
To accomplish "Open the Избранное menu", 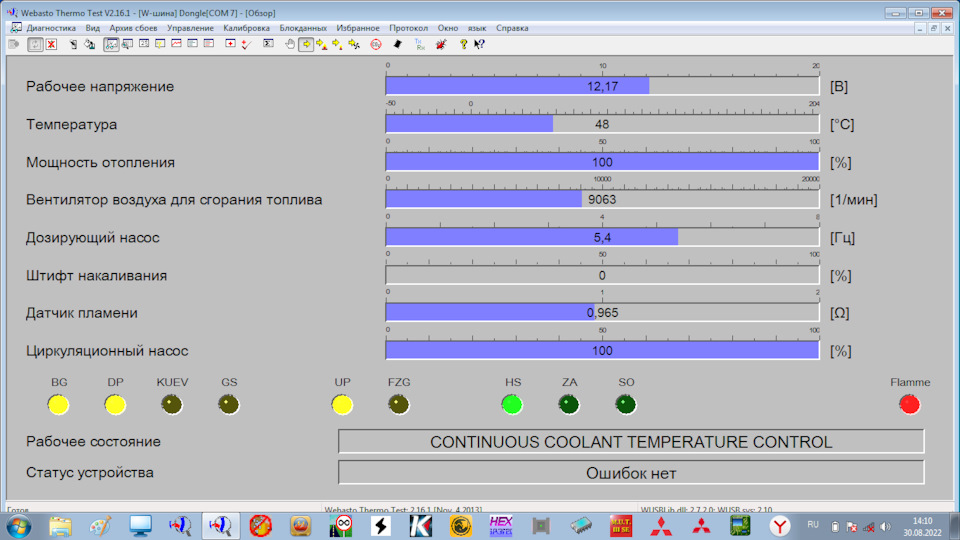I will pyautogui.click(x=358, y=28).
